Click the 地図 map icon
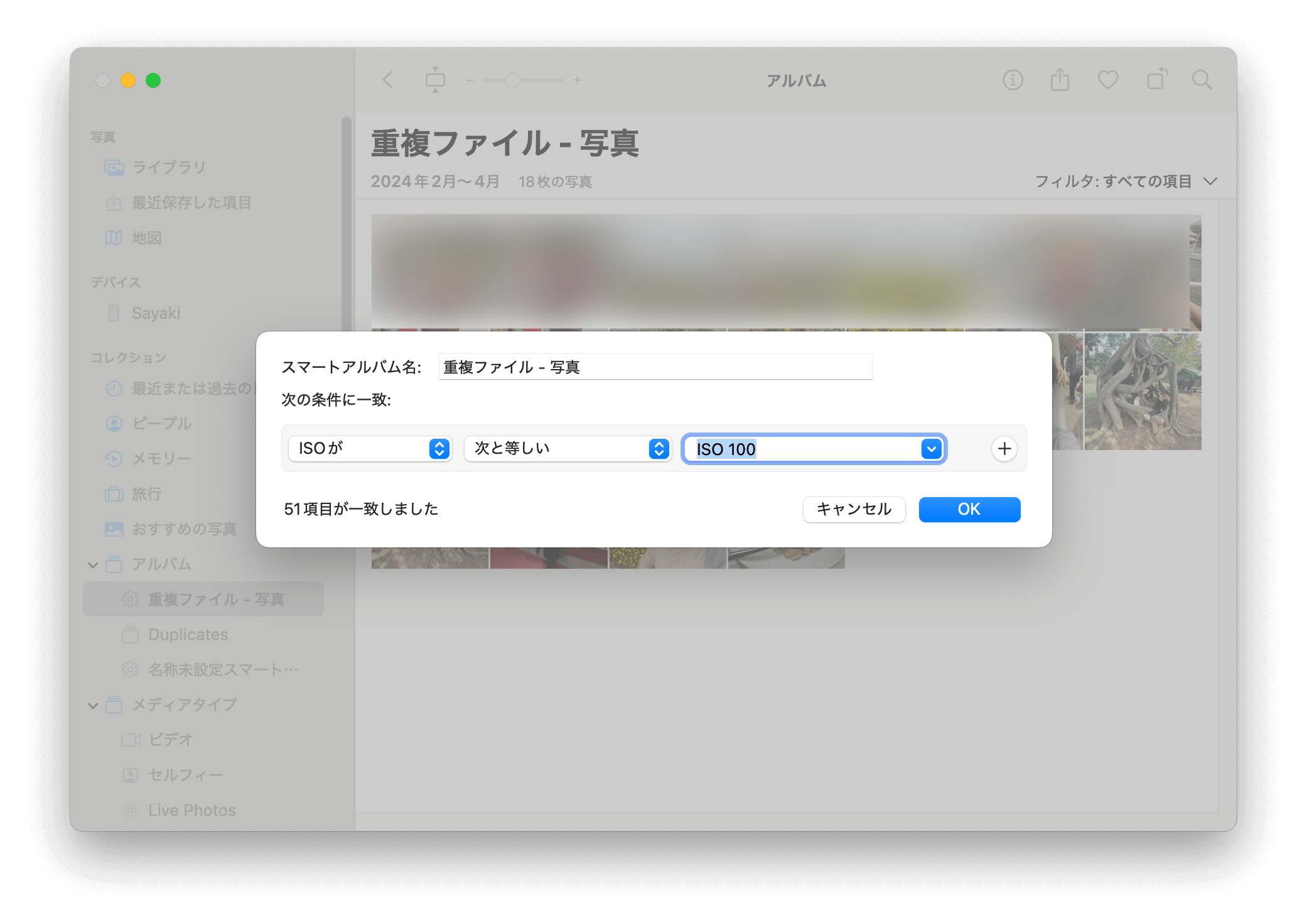Viewport: 1307px width, 924px height. click(x=114, y=238)
